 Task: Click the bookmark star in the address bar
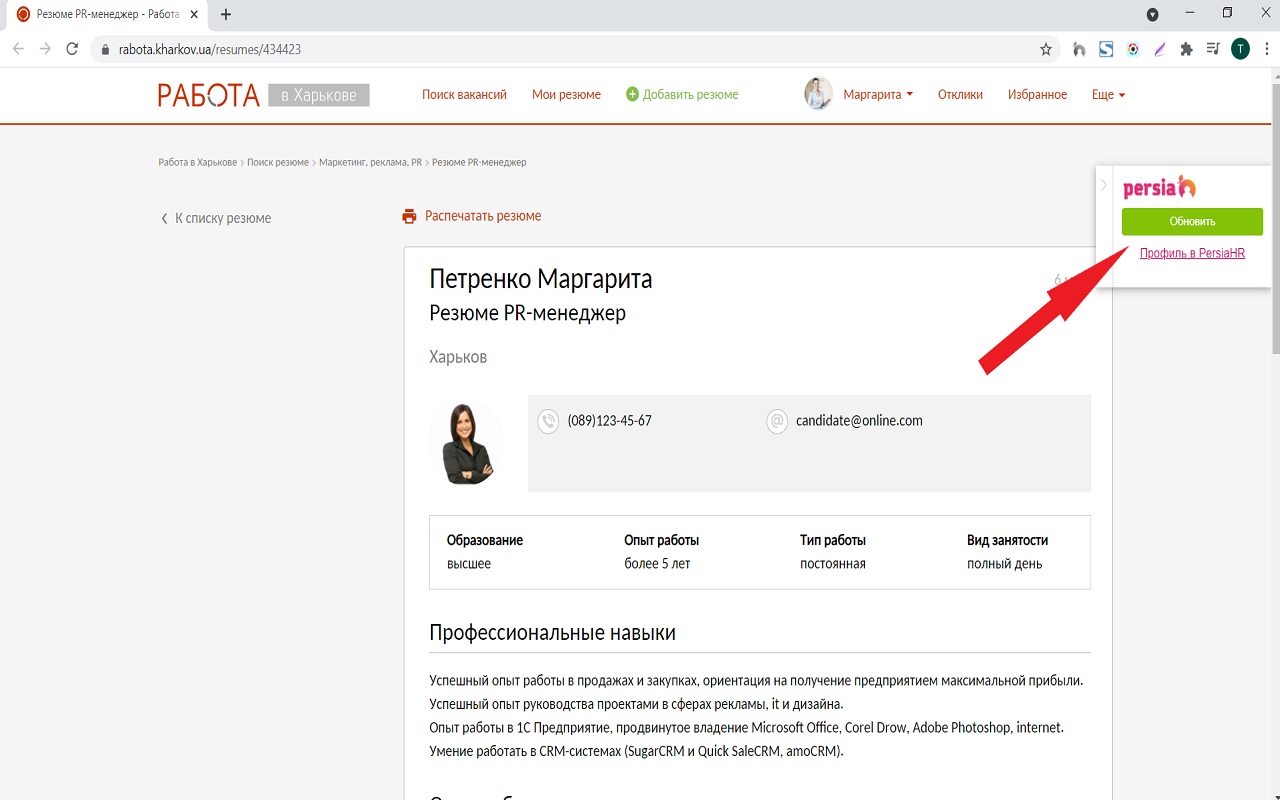[x=1045, y=48]
